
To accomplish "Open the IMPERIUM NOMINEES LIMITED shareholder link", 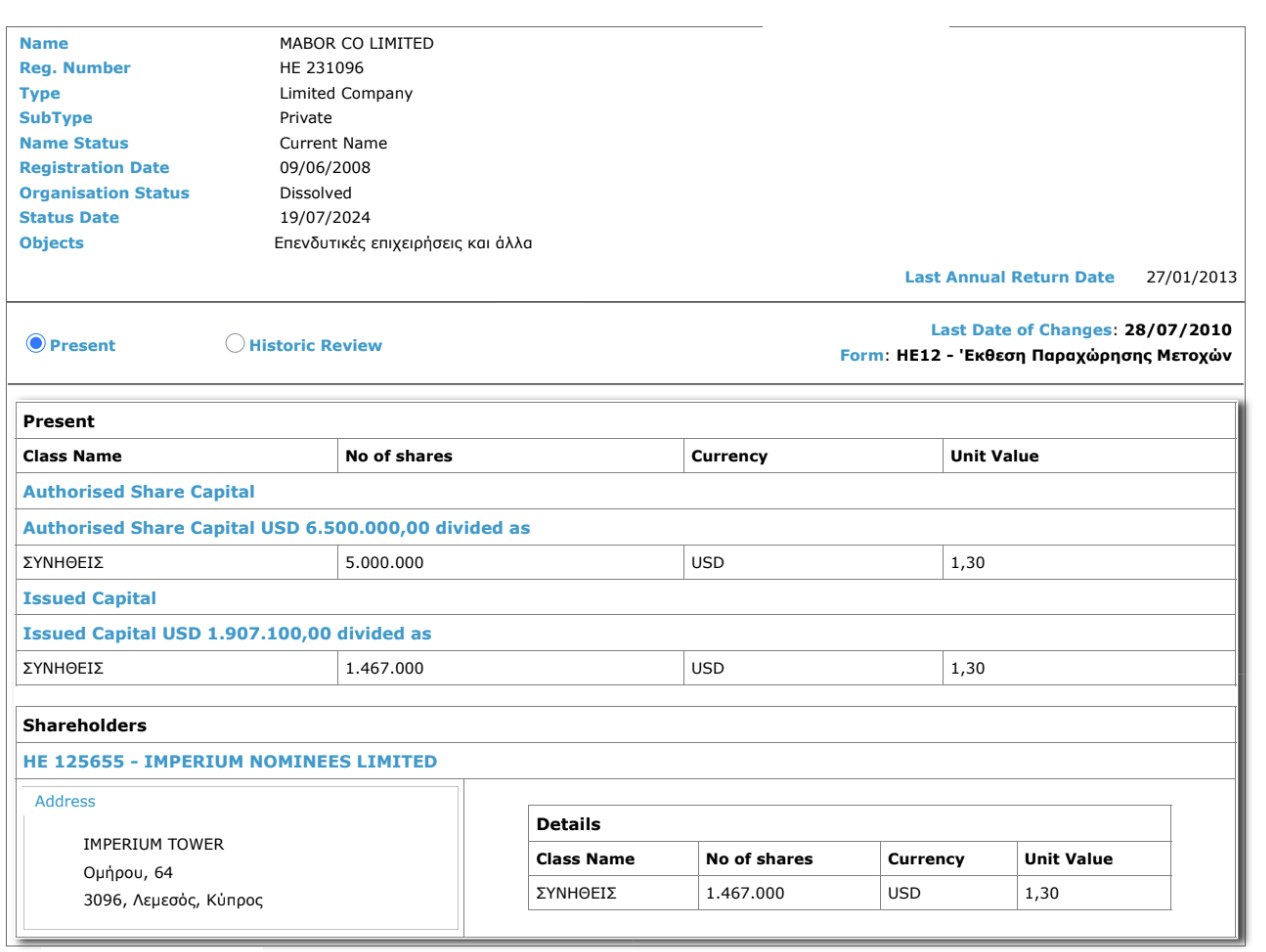I will point(230,761).
